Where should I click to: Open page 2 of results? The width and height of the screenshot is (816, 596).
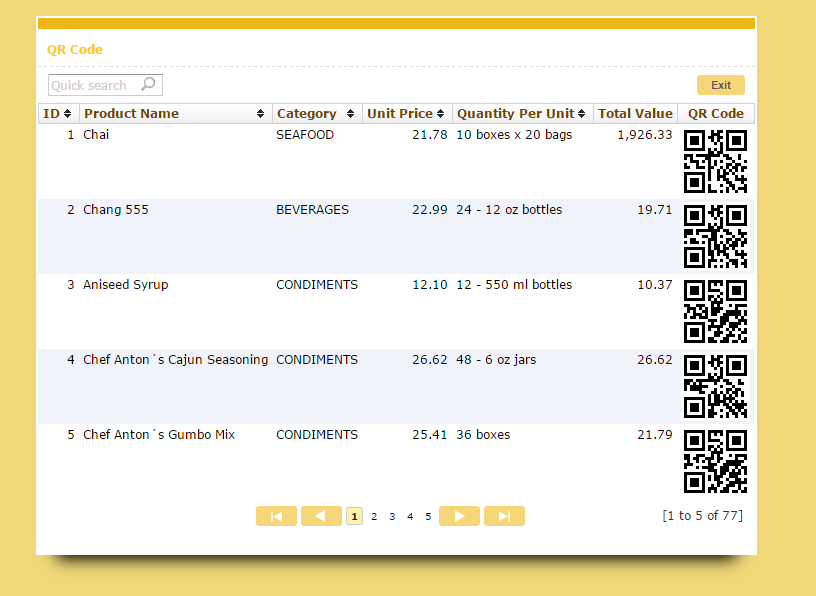point(374,517)
